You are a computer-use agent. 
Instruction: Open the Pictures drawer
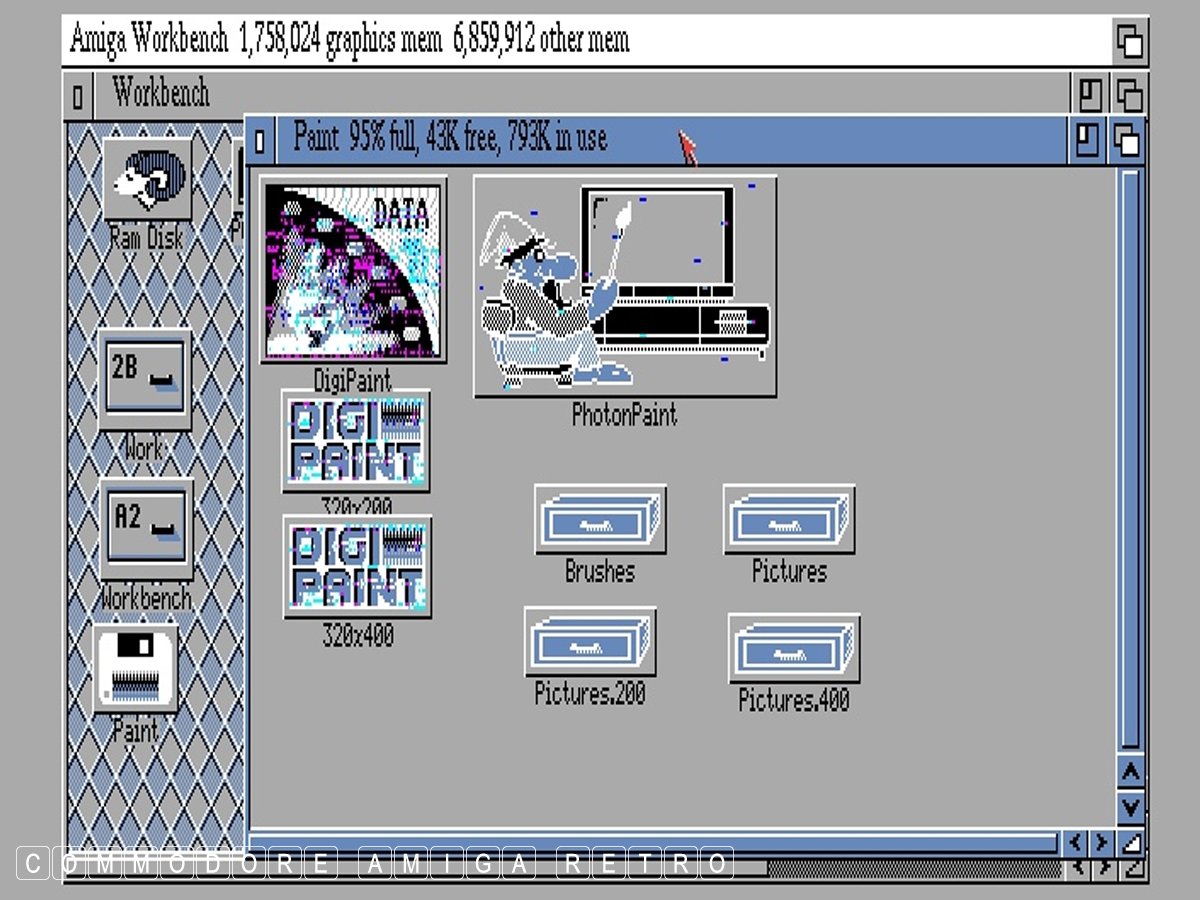point(788,520)
